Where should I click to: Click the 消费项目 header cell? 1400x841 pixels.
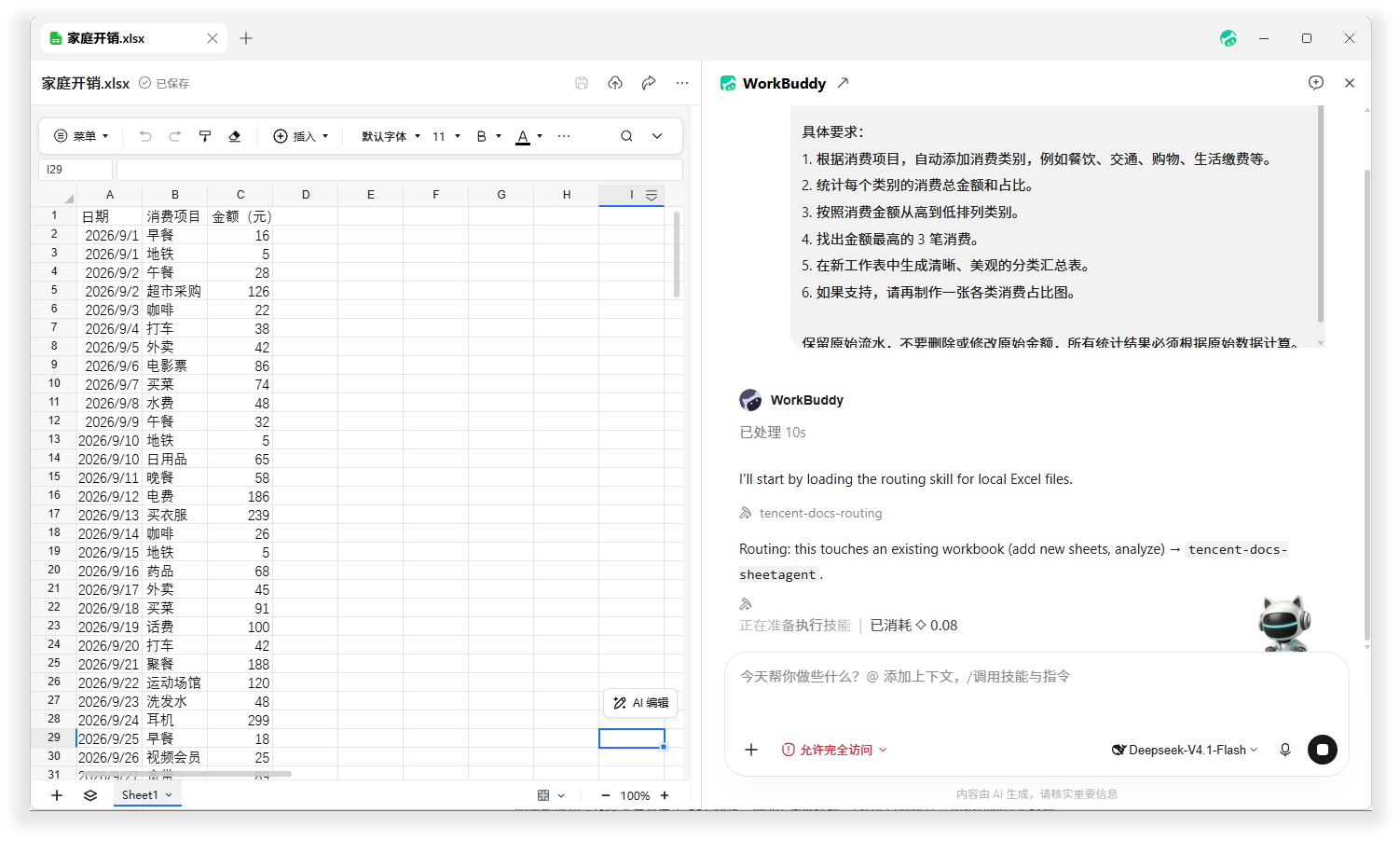coord(174,216)
